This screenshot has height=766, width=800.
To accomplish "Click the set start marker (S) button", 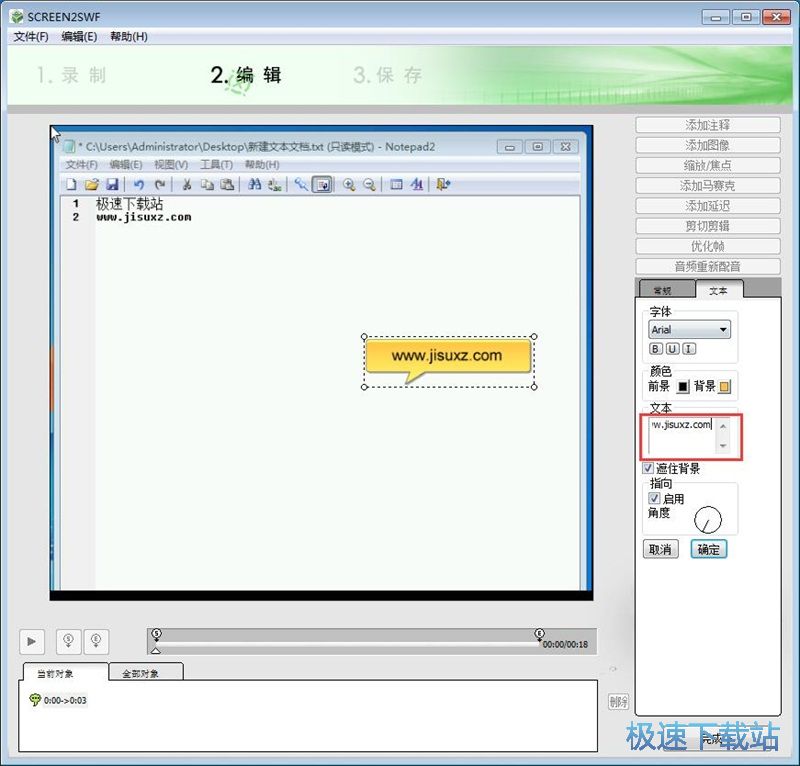I will pos(68,641).
